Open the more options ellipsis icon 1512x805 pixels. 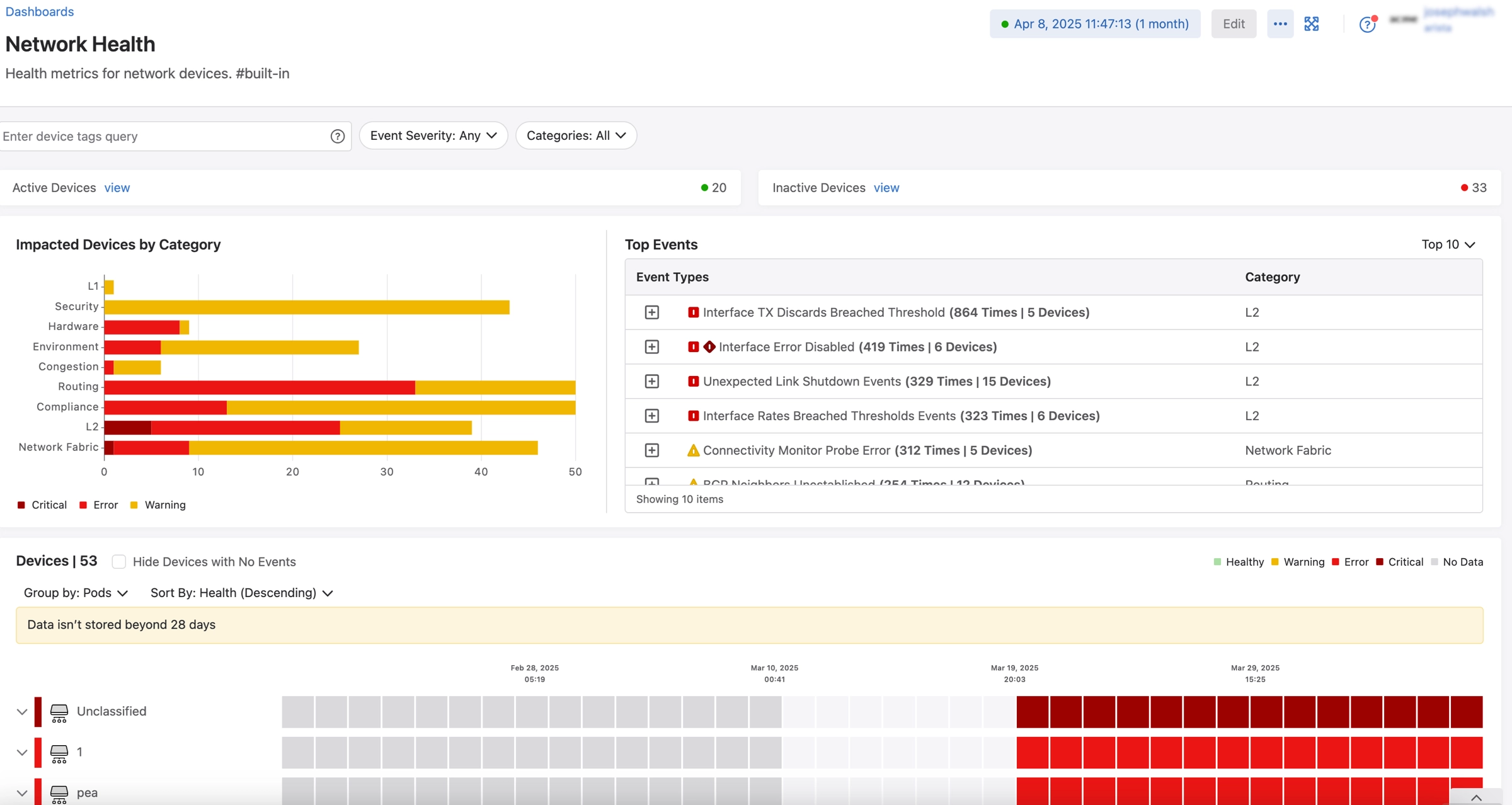click(x=1280, y=23)
